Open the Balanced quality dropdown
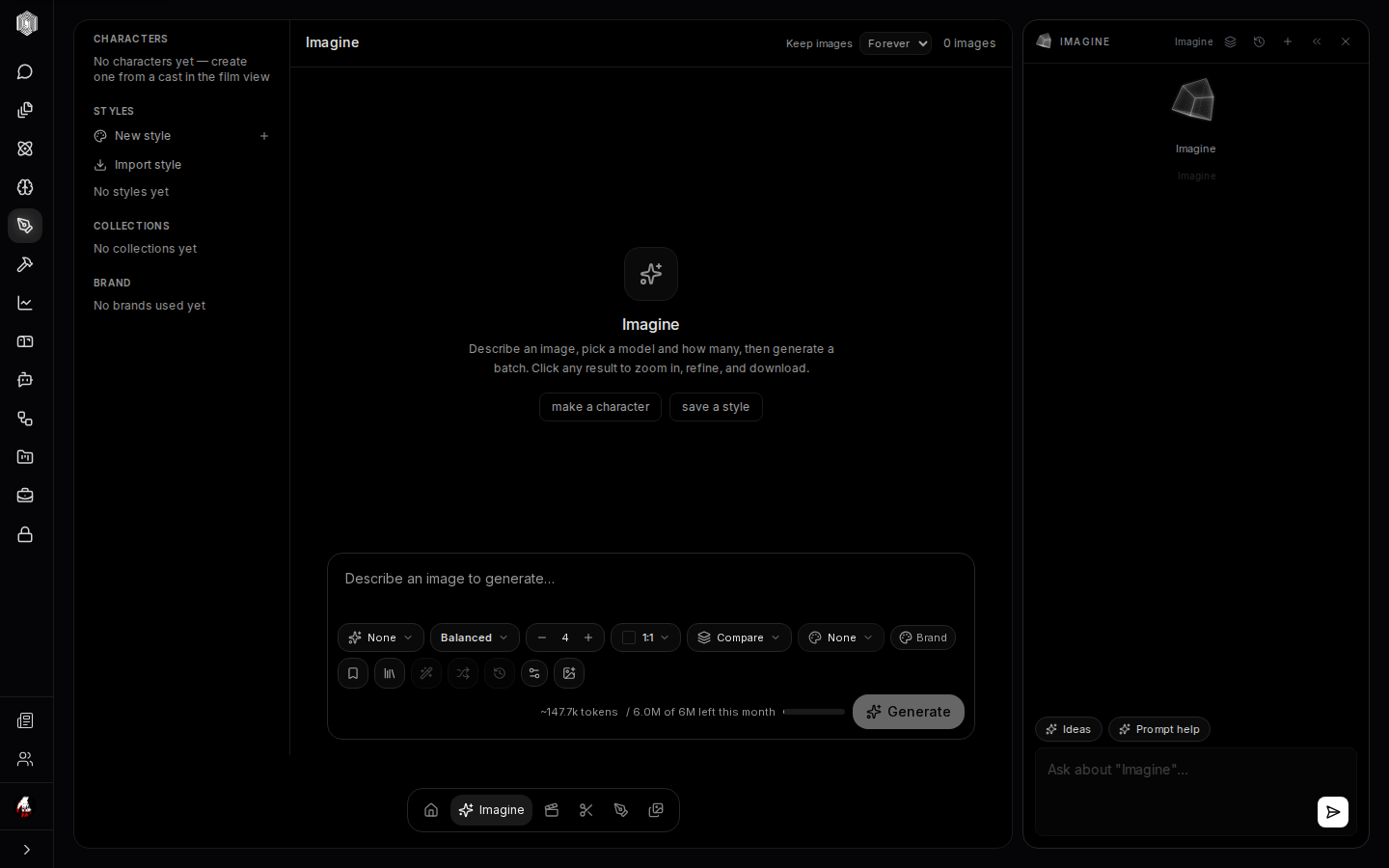The width and height of the screenshot is (1389, 868). (475, 637)
